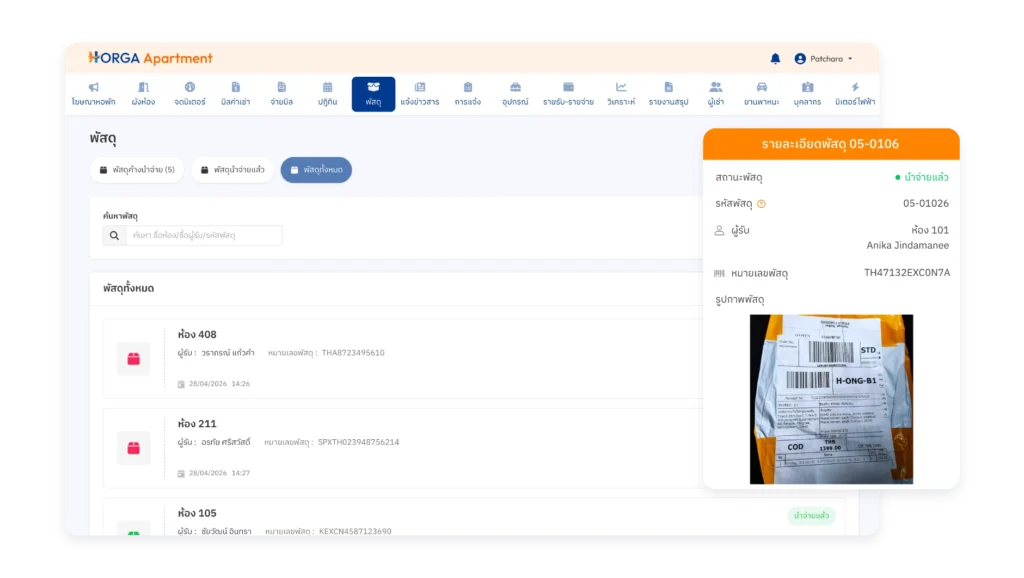Select the active พัสดุ parcel menu
Image resolution: width=1024 pixels, height=578 pixels.
pyautogui.click(x=374, y=94)
